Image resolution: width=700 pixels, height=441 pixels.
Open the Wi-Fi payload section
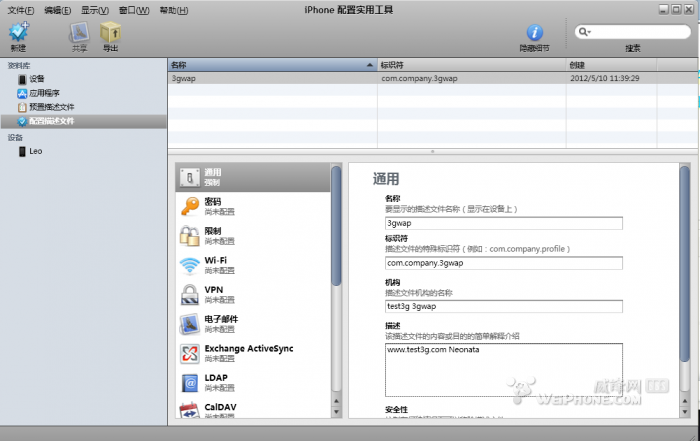pos(253,265)
